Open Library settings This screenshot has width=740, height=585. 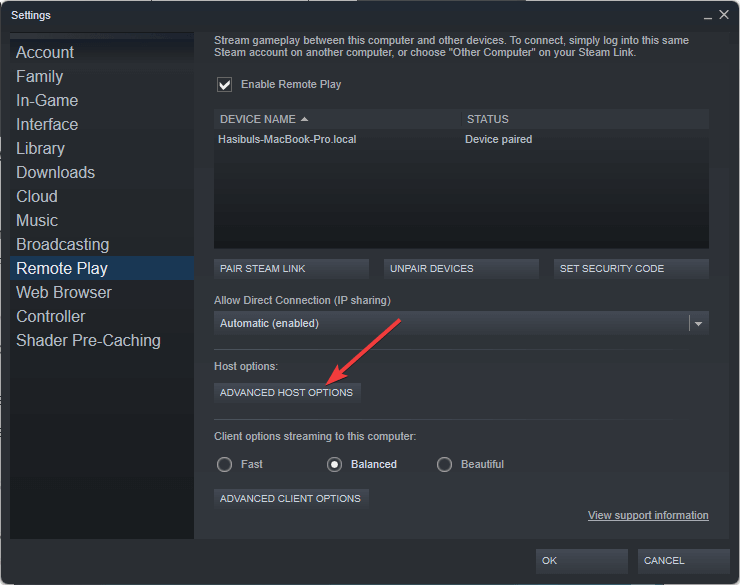click(101, 149)
